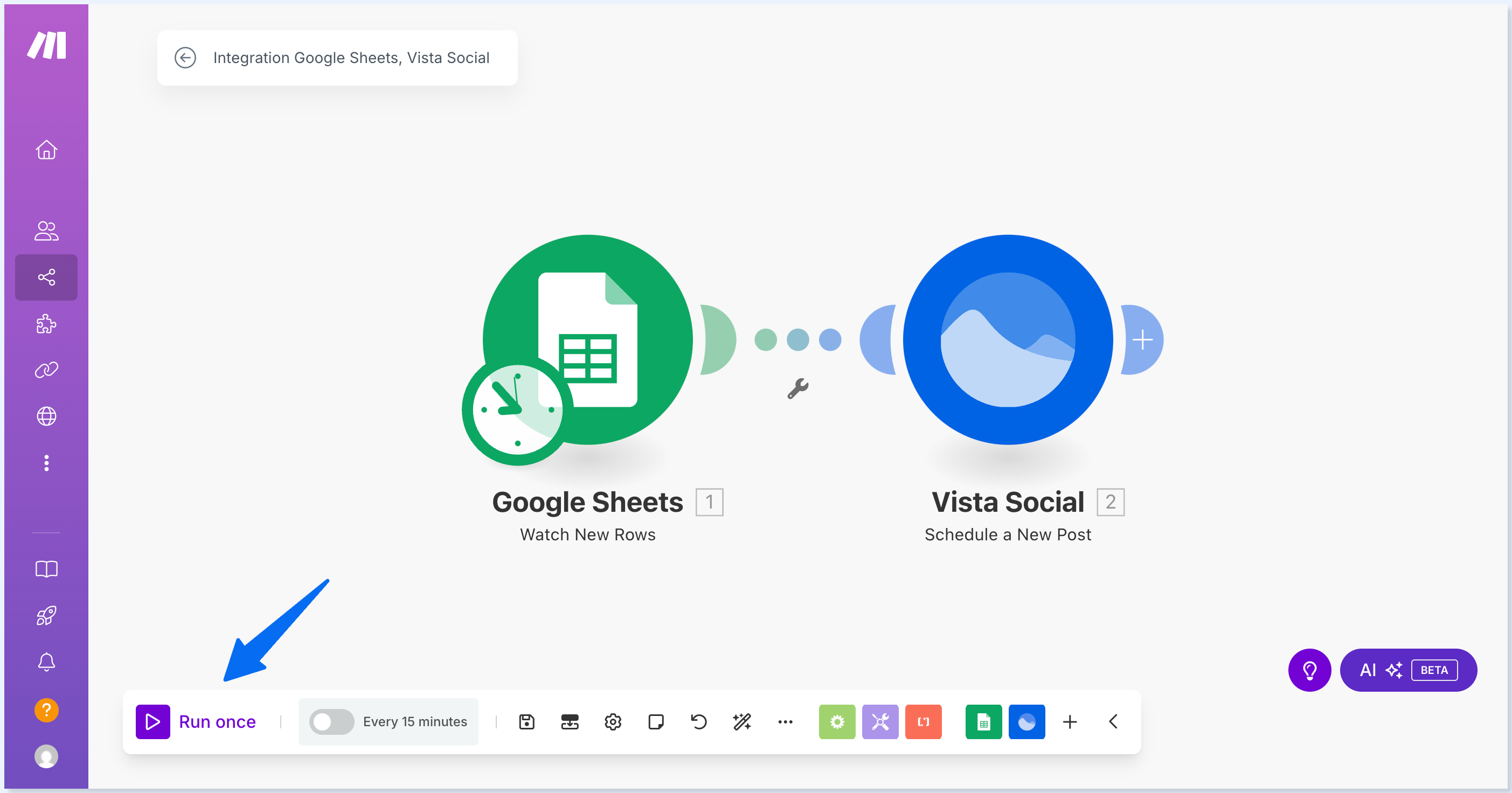Open the Connections link icon
The height and width of the screenshot is (793, 1512).
tap(46, 370)
